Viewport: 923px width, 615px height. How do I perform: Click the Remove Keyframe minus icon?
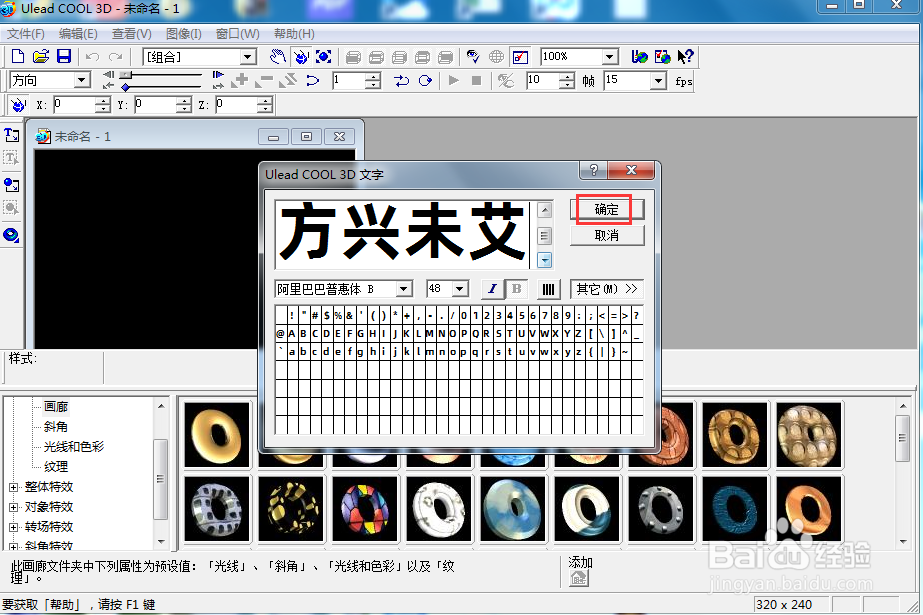(x=264, y=81)
